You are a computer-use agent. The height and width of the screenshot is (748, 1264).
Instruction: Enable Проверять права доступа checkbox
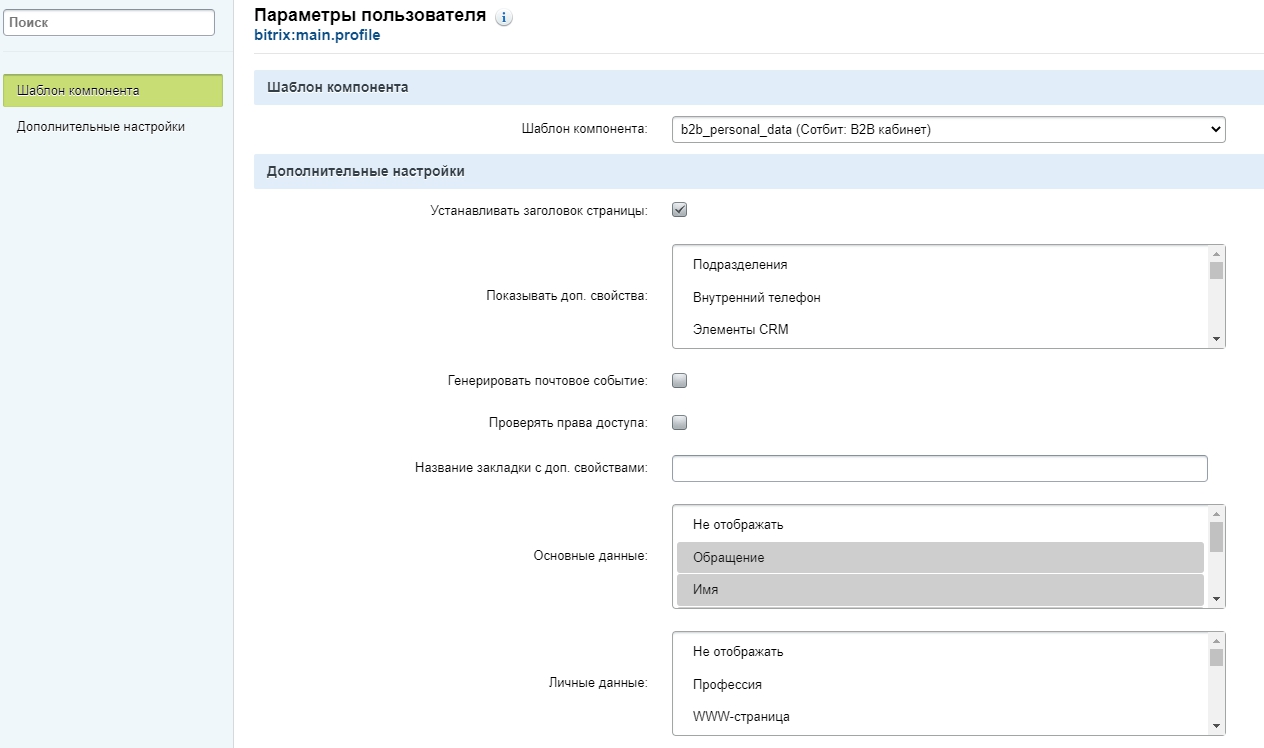(x=679, y=422)
